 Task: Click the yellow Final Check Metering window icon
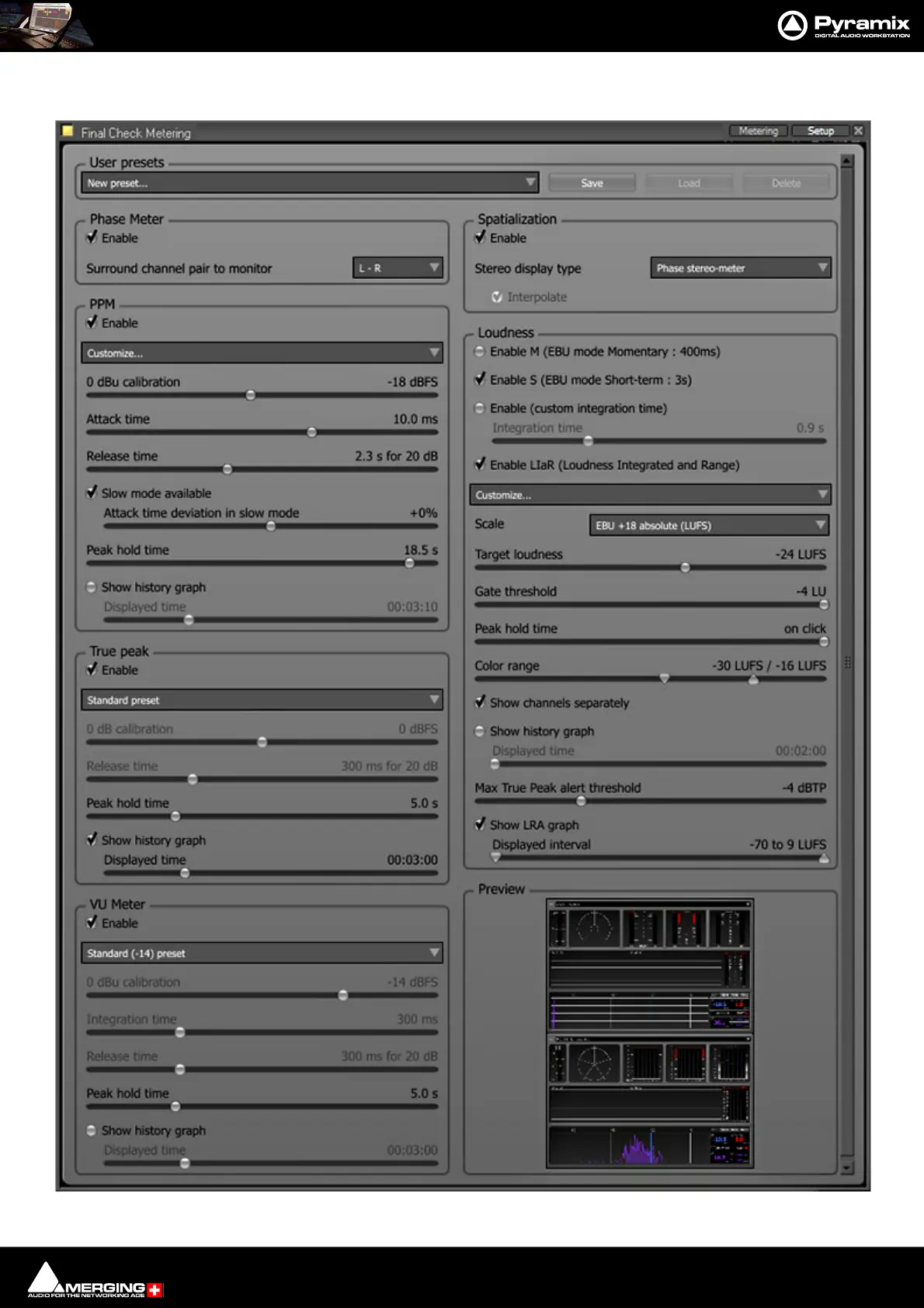click(x=68, y=130)
